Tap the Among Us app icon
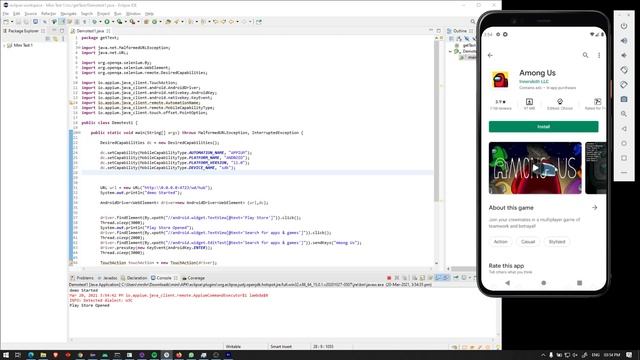This screenshot has width=640, height=360. click(x=500, y=79)
